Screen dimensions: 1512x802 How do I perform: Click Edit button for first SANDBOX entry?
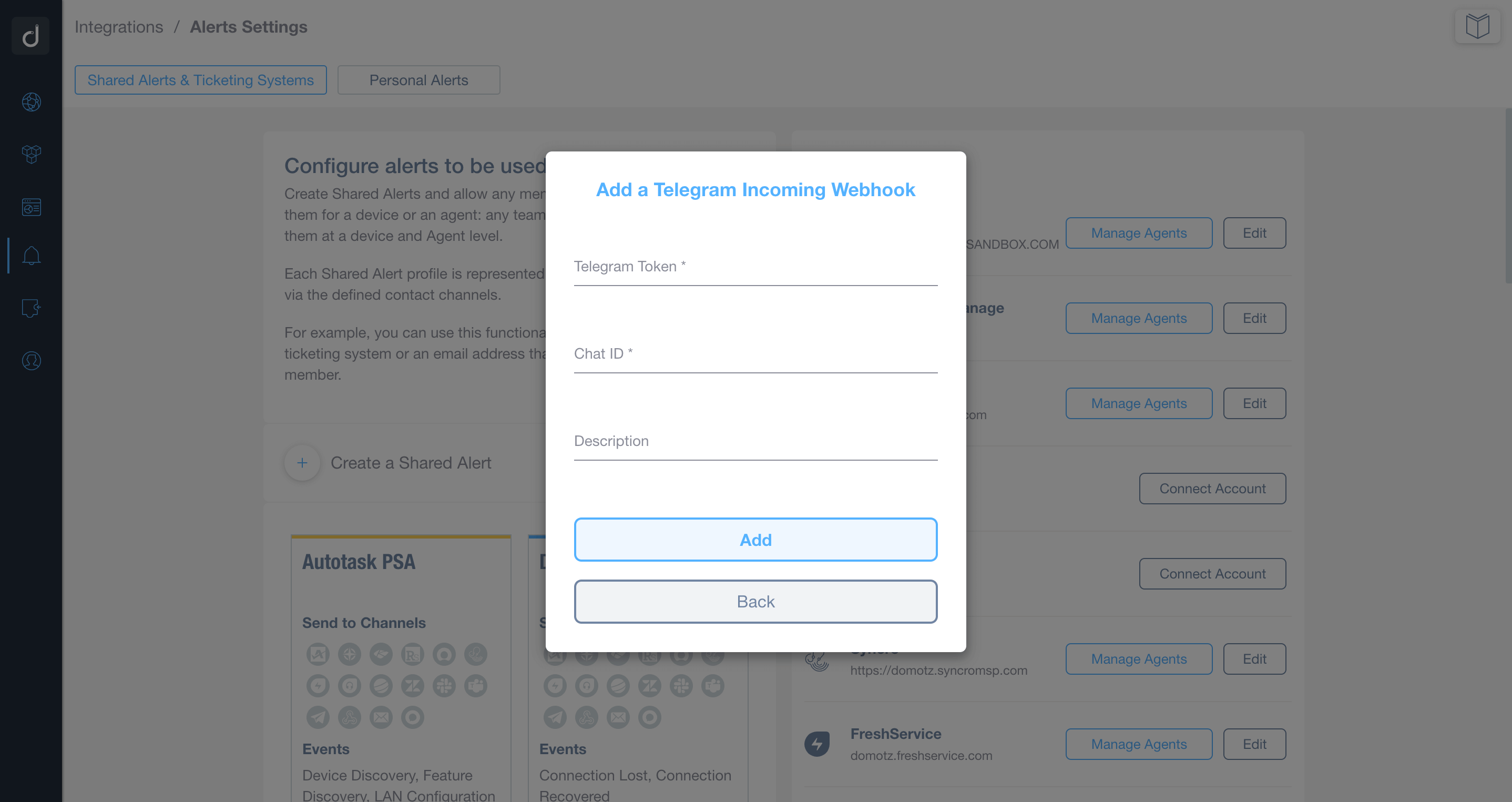tap(1254, 233)
